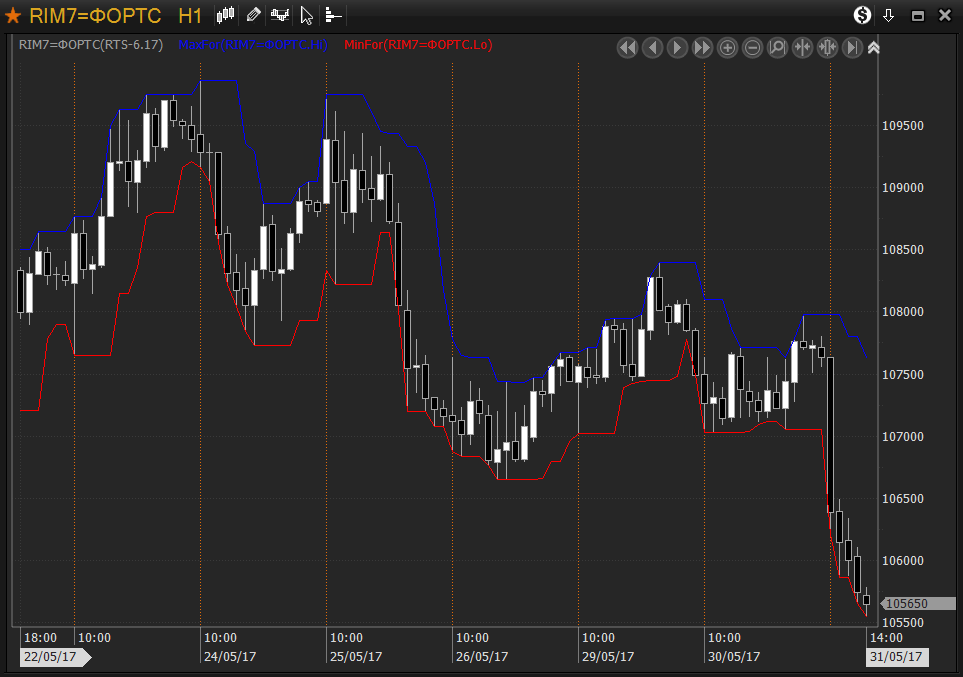Open the candlestick chart type selector
This screenshot has height=677, width=963.
(x=226, y=15)
